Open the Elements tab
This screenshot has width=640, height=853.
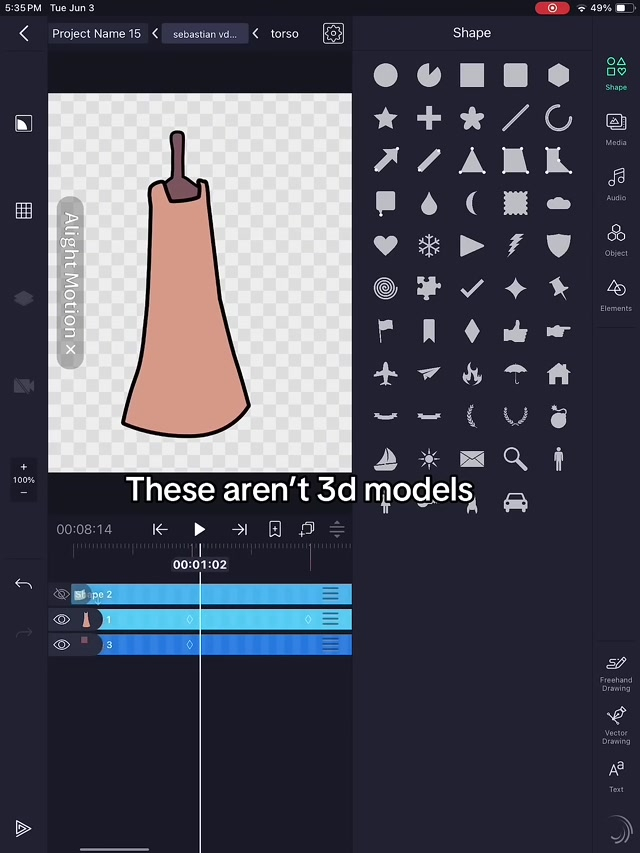[616, 295]
